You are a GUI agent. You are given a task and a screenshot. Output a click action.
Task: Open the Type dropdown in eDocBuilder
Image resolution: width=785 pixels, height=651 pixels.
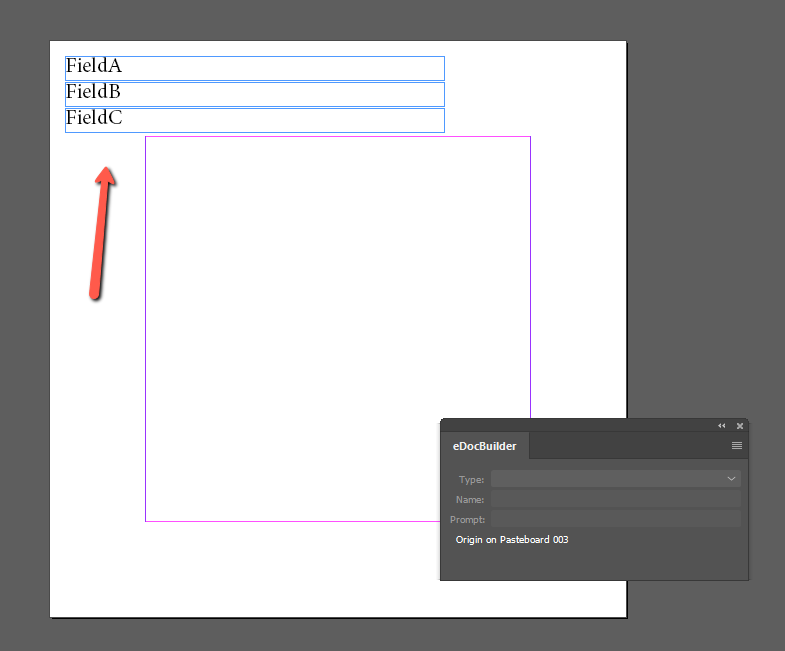point(616,479)
